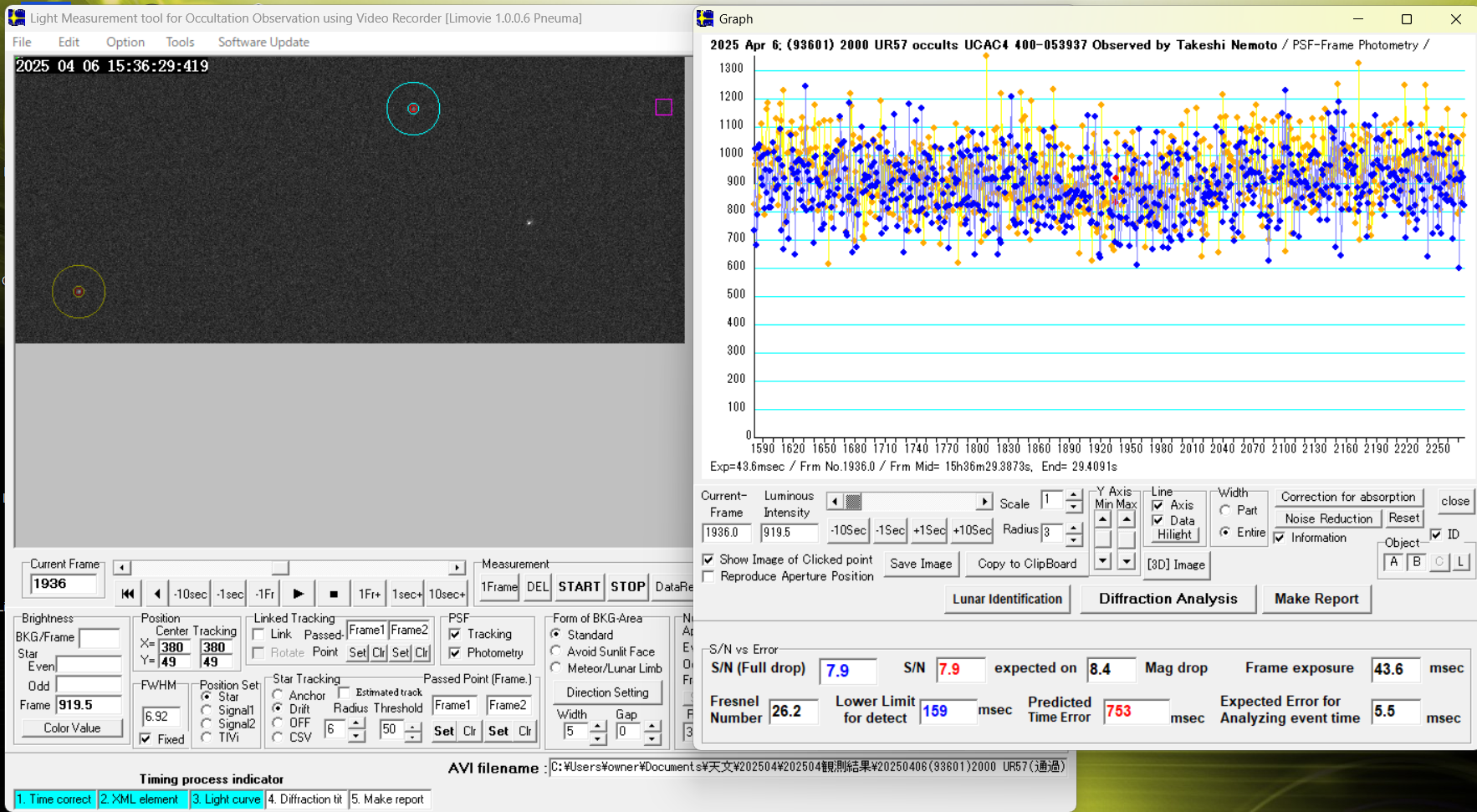Select the magenta square background marker
1477x812 pixels.
coord(663,107)
